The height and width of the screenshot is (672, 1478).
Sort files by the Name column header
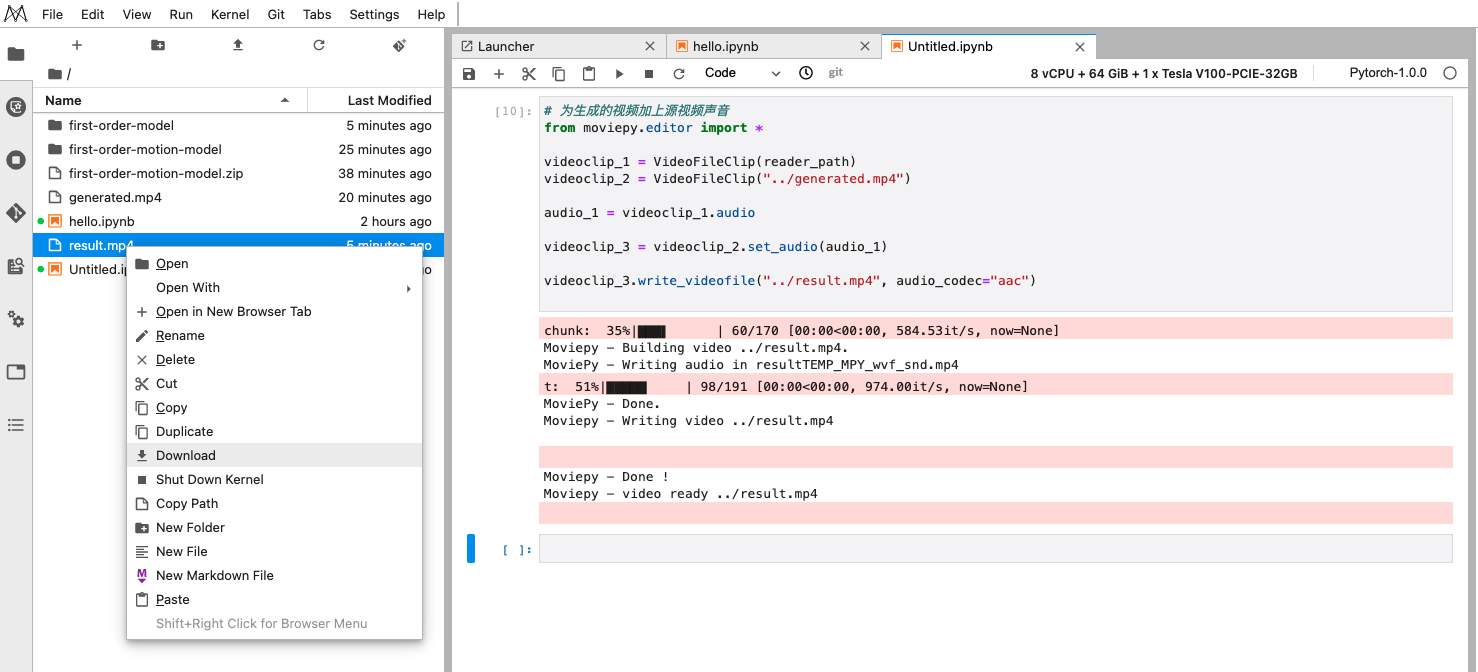pos(63,101)
